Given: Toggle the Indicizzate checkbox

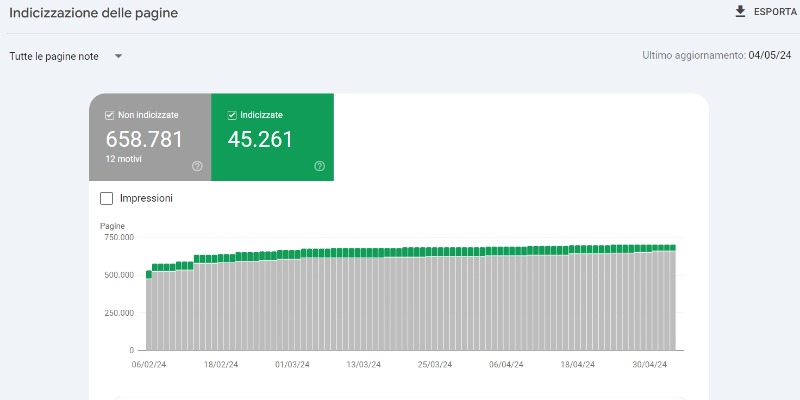Looking at the screenshot, I should click(232, 115).
